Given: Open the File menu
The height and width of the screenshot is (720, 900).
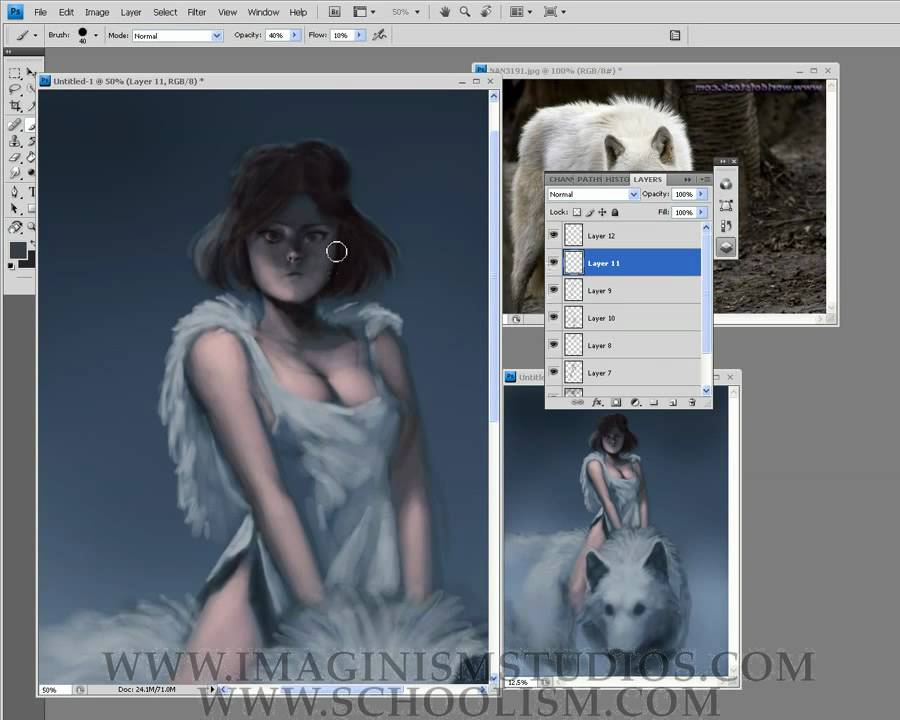Looking at the screenshot, I should 40,12.
